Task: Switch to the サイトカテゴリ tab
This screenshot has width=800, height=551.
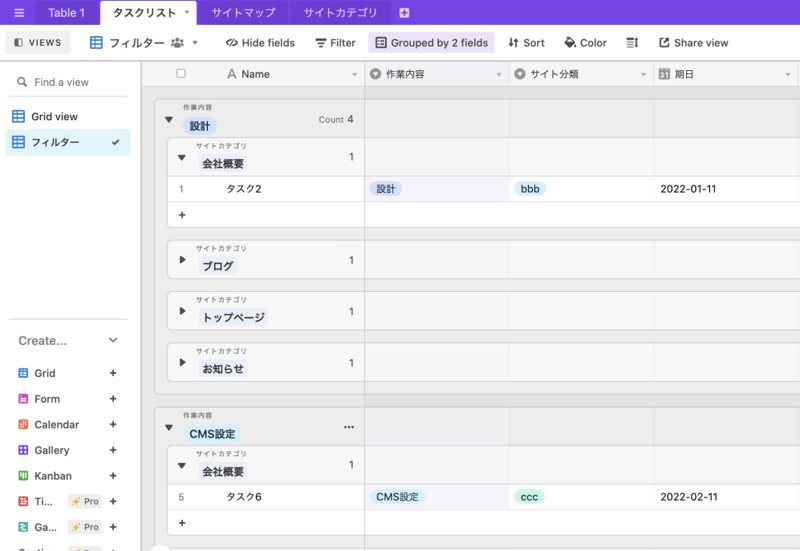Action: (x=340, y=13)
